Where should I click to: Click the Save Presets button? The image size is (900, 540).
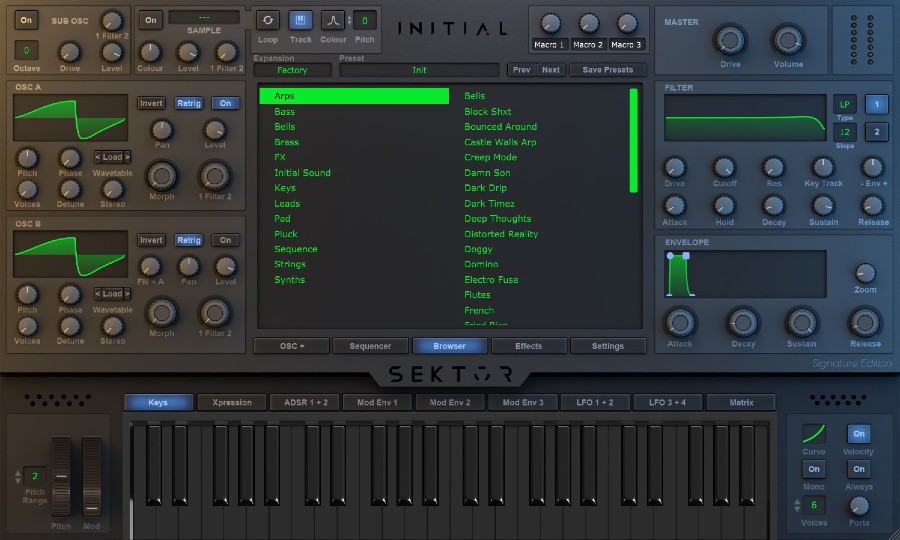pos(608,70)
